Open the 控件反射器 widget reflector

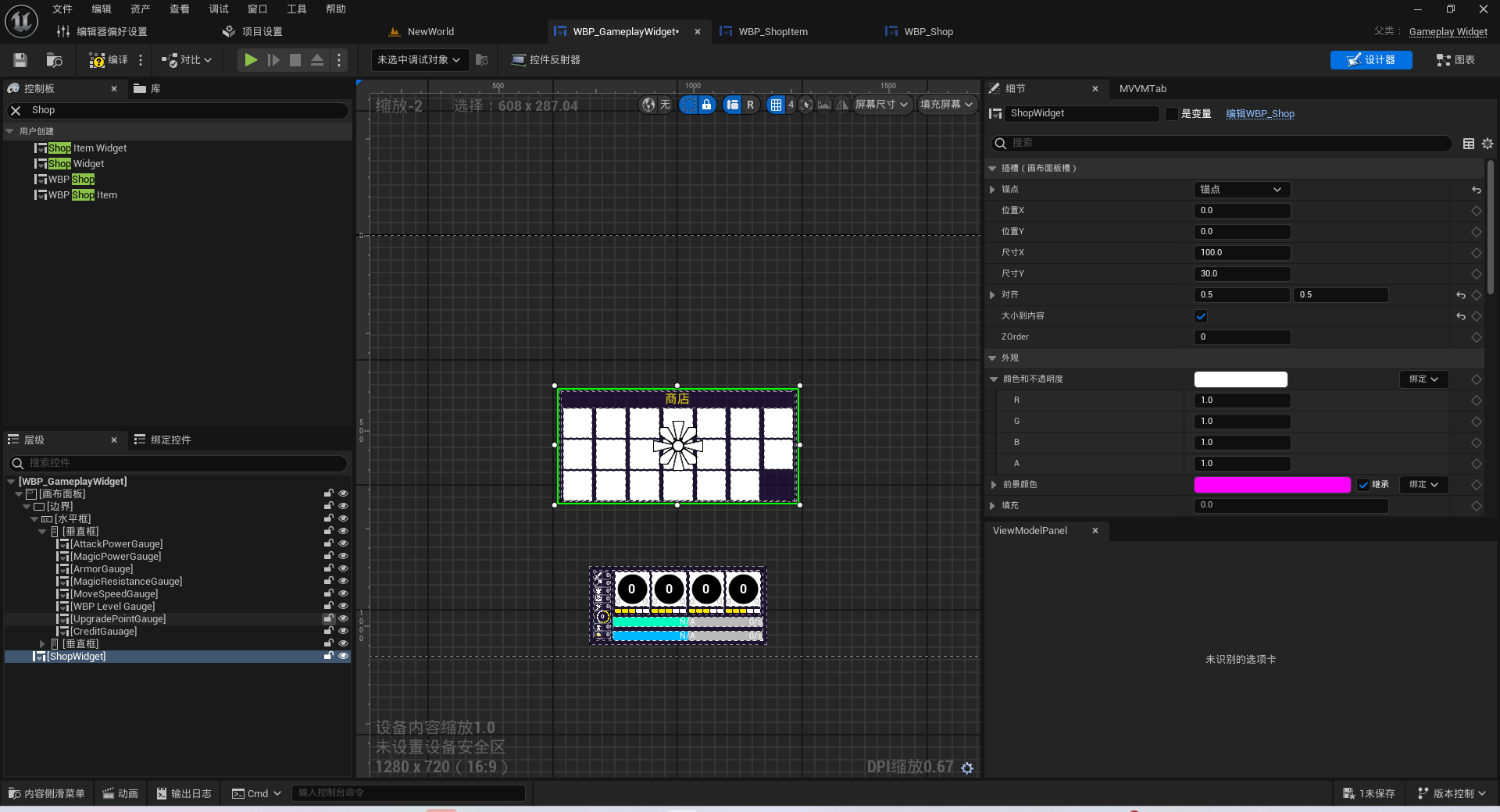pyautogui.click(x=546, y=60)
